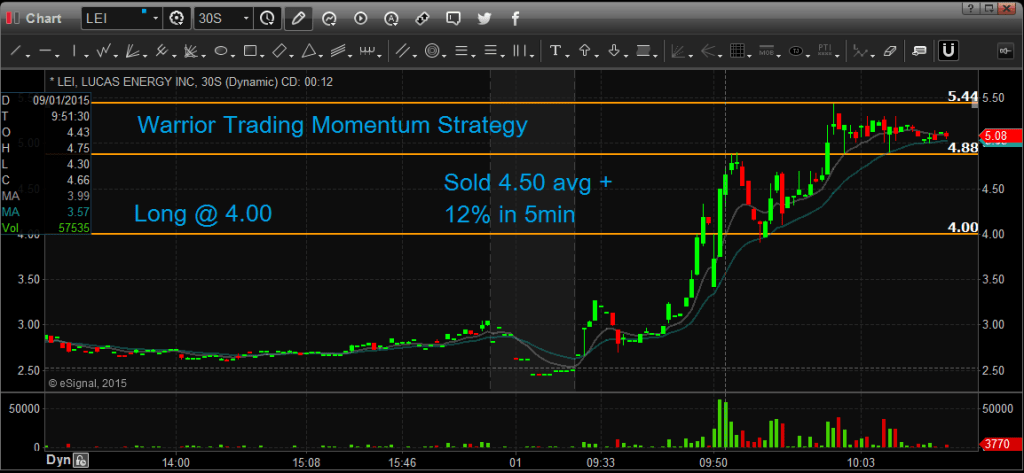Click the Twitter share icon
The image size is (1024, 473).
pyautogui.click(x=484, y=18)
